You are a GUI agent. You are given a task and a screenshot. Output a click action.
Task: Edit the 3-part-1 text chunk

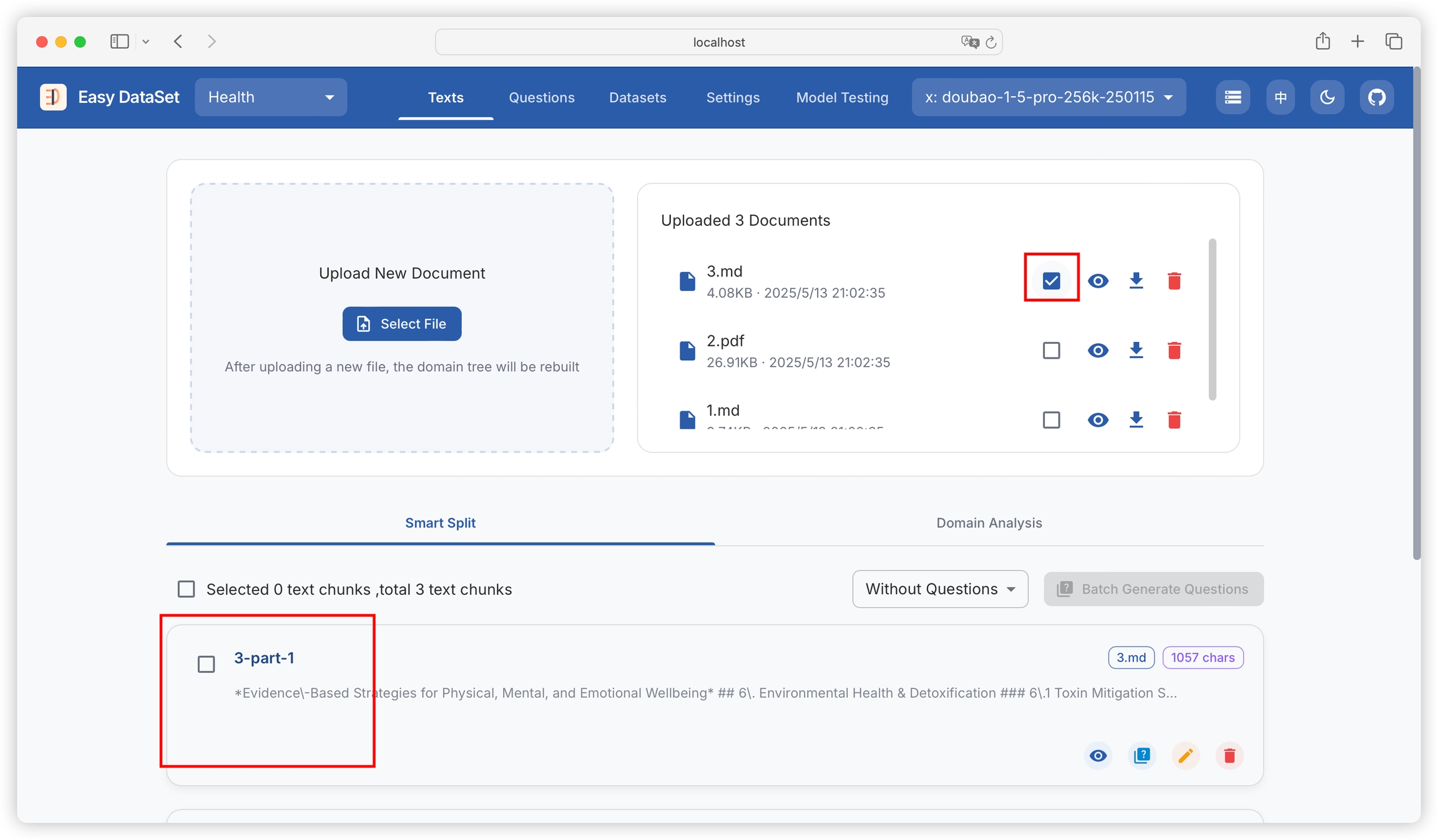[1185, 756]
